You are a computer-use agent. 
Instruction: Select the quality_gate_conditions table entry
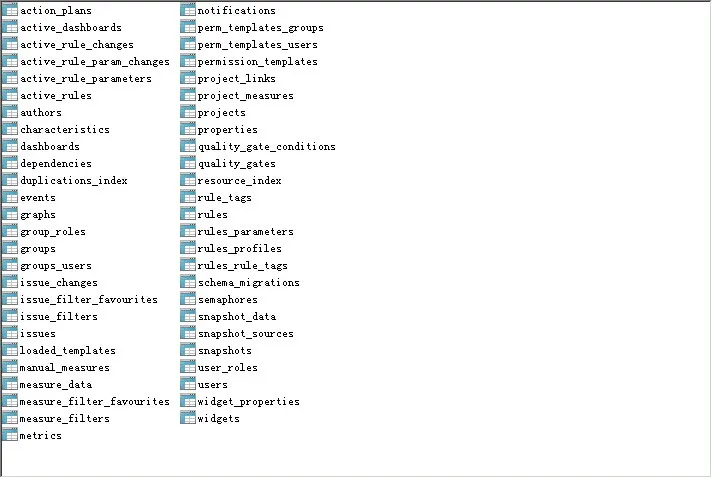pyautogui.click(x=267, y=147)
